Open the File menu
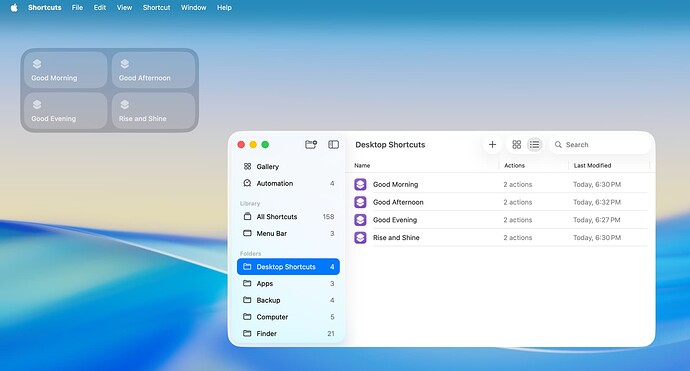Screen dimensions: 690x371 [x=77, y=7]
